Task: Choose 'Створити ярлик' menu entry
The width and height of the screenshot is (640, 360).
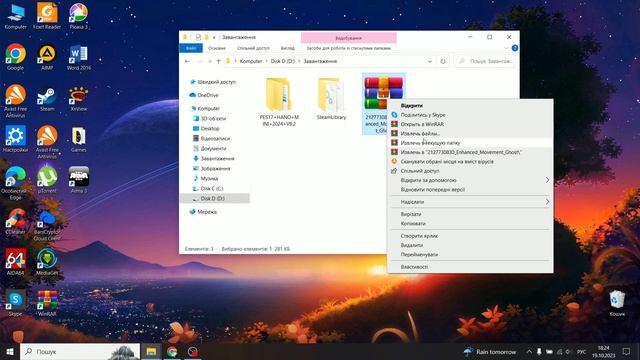Action: click(470, 236)
